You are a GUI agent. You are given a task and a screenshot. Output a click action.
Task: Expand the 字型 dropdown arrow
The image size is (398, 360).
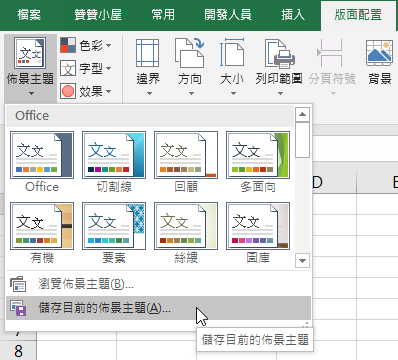coord(108,69)
